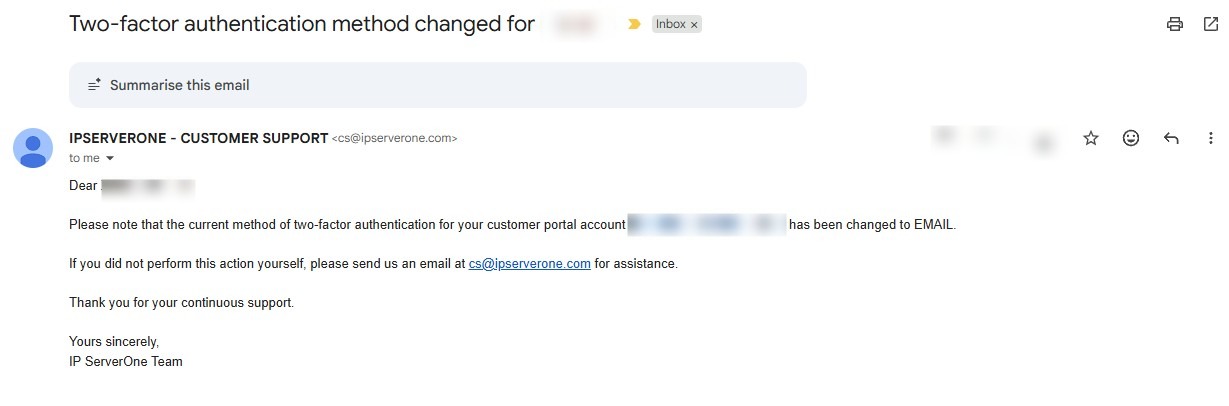The height and width of the screenshot is (406, 1229).
Task: Click the Inbox label chip
Action: click(x=670, y=24)
